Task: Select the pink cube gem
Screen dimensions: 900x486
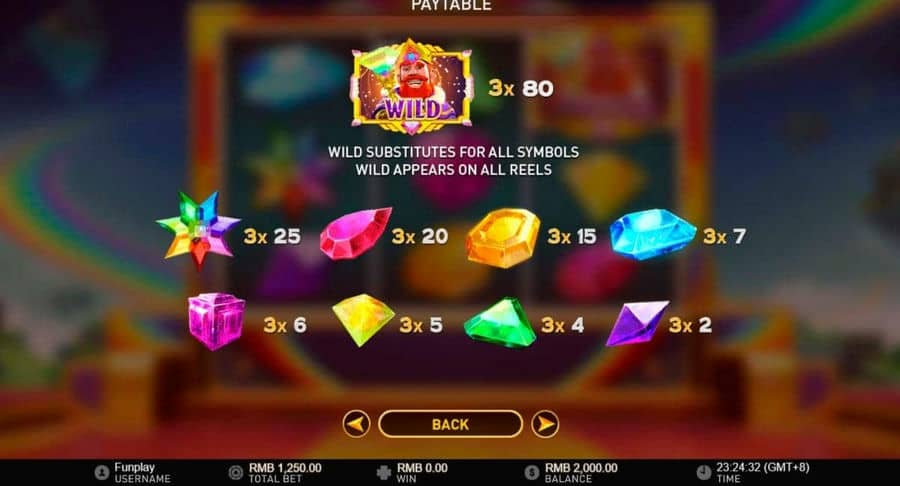Action: 216,321
